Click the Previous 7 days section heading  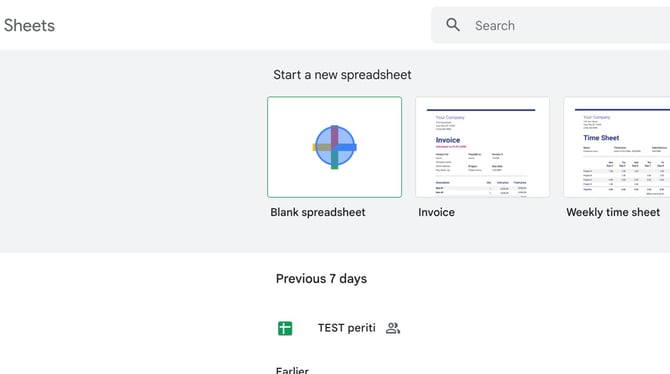pos(321,279)
